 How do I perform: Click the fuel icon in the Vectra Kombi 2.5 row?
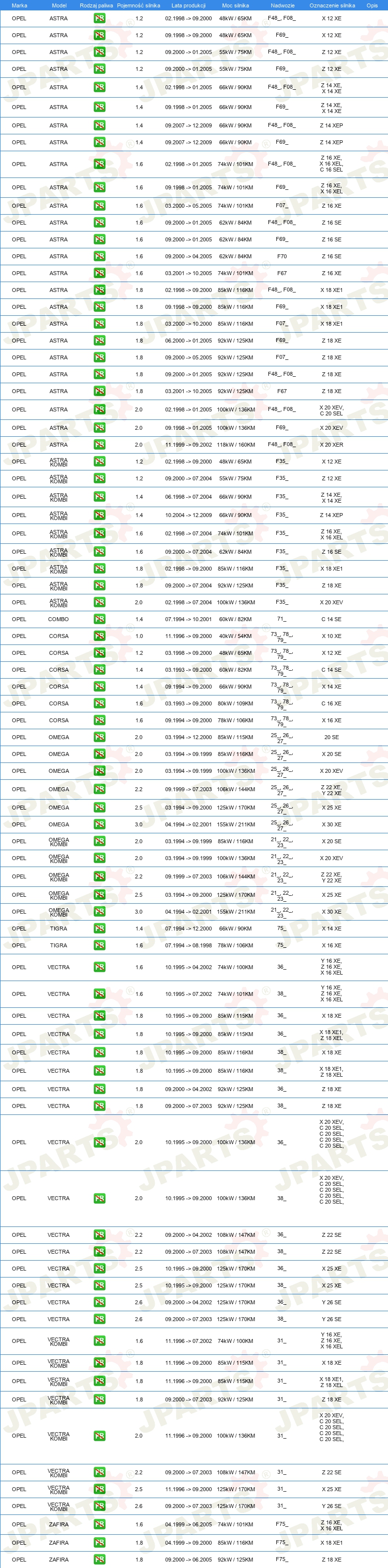tap(99, 1489)
